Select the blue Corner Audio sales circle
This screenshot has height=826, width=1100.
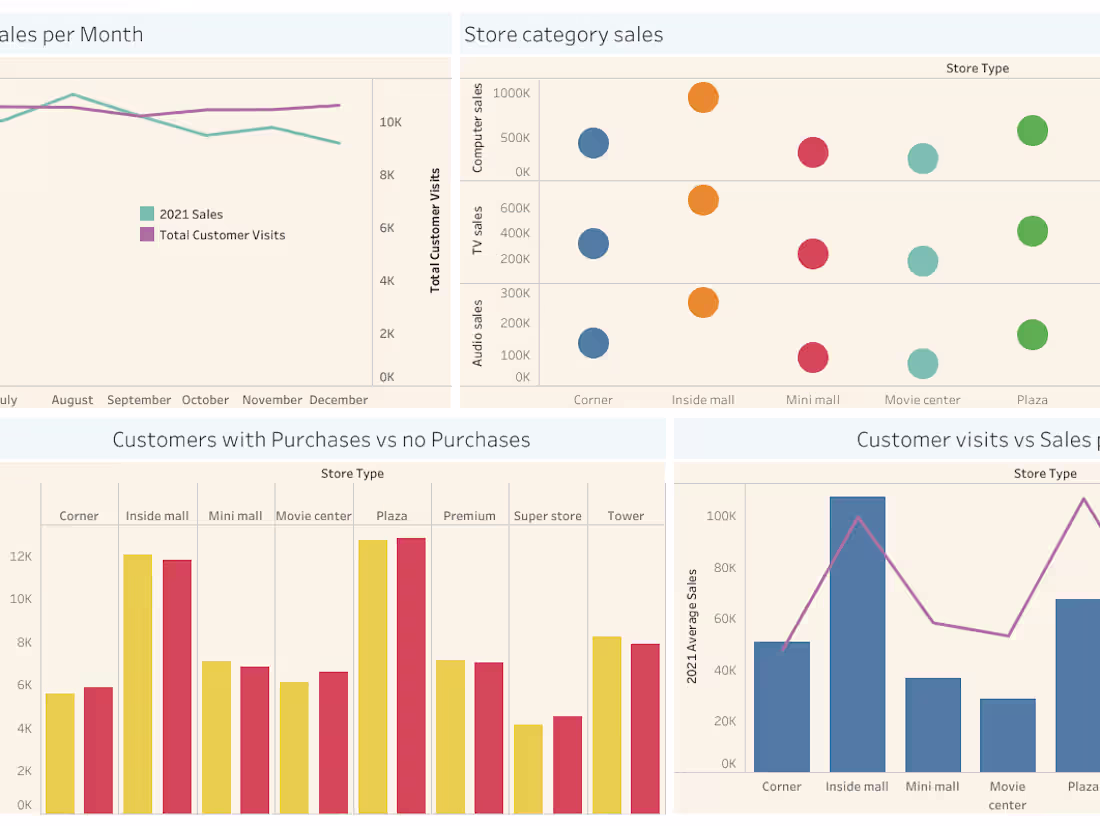pyautogui.click(x=593, y=343)
